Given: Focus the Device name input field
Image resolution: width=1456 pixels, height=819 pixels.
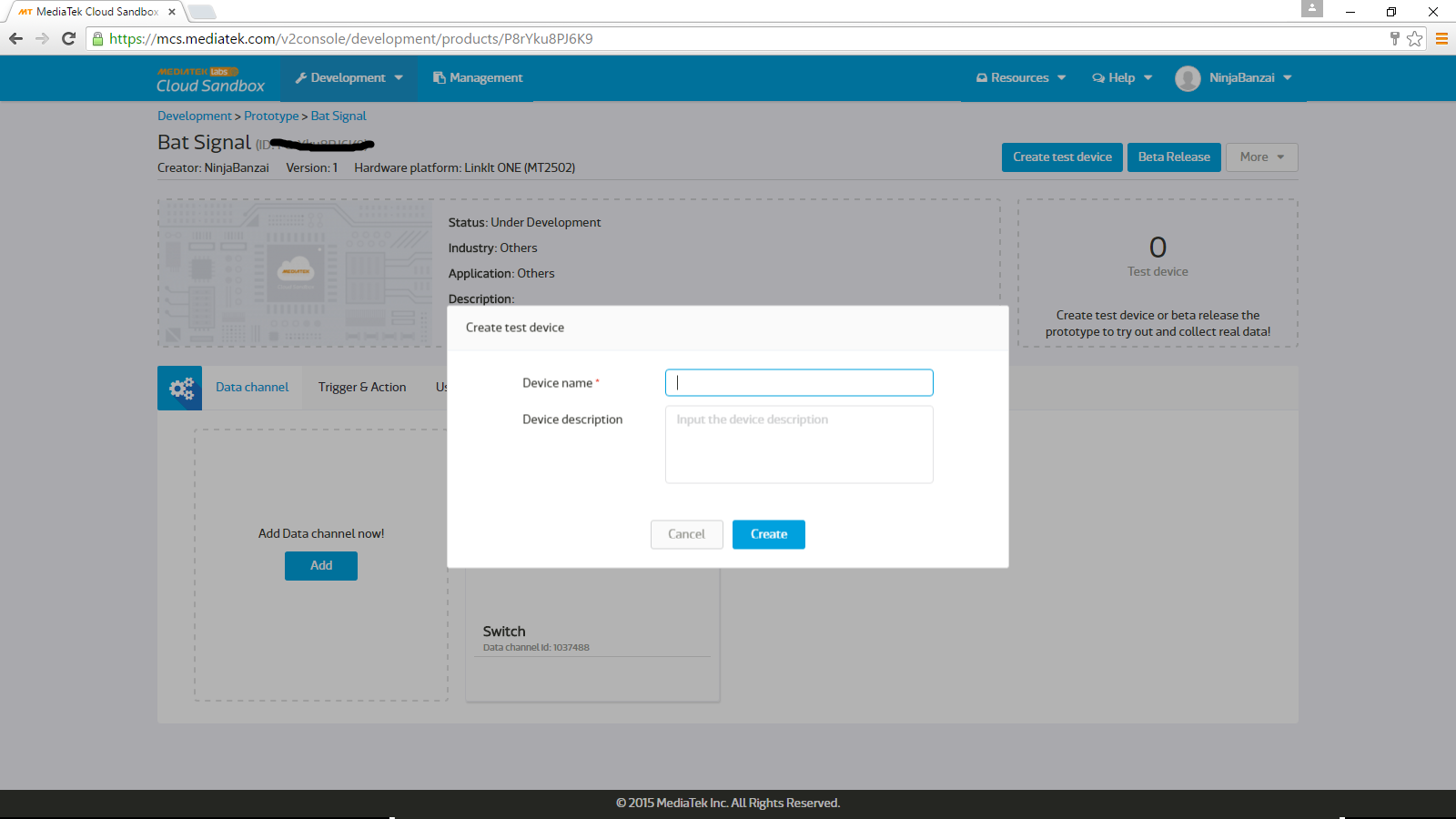Looking at the screenshot, I should tap(799, 383).
